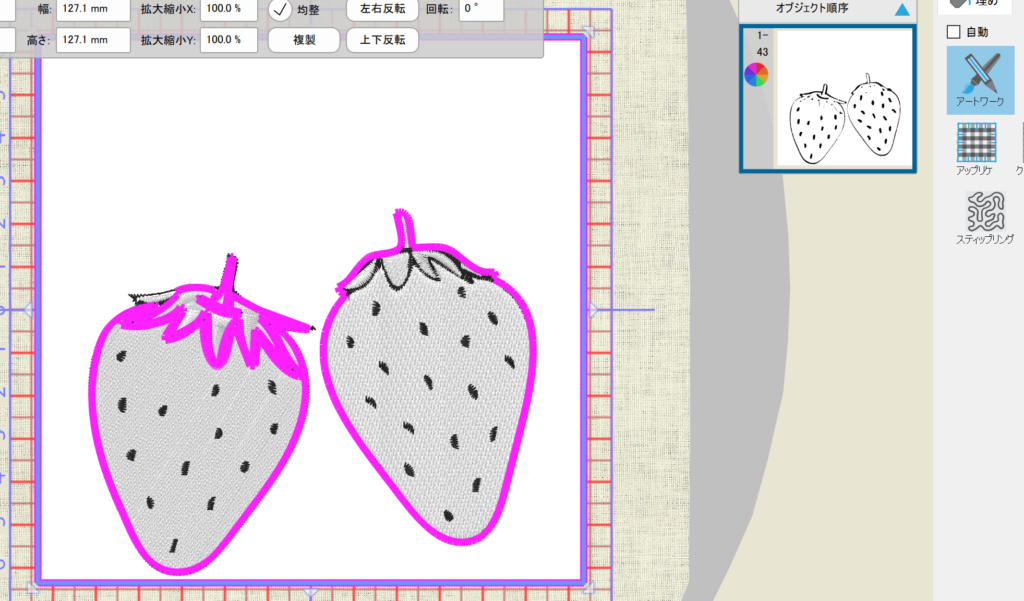Choose the スティップリング stippling tool
Viewport: 1024px width, 601px height.
click(985, 215)
